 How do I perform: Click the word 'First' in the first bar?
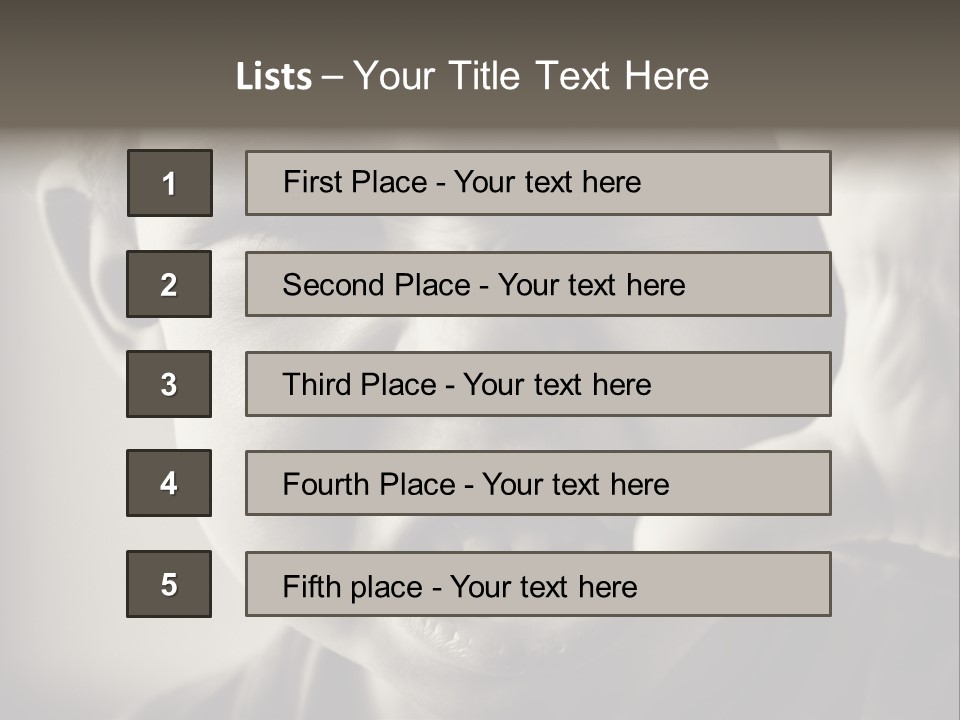pyautogui.click(x=312, y=183)
